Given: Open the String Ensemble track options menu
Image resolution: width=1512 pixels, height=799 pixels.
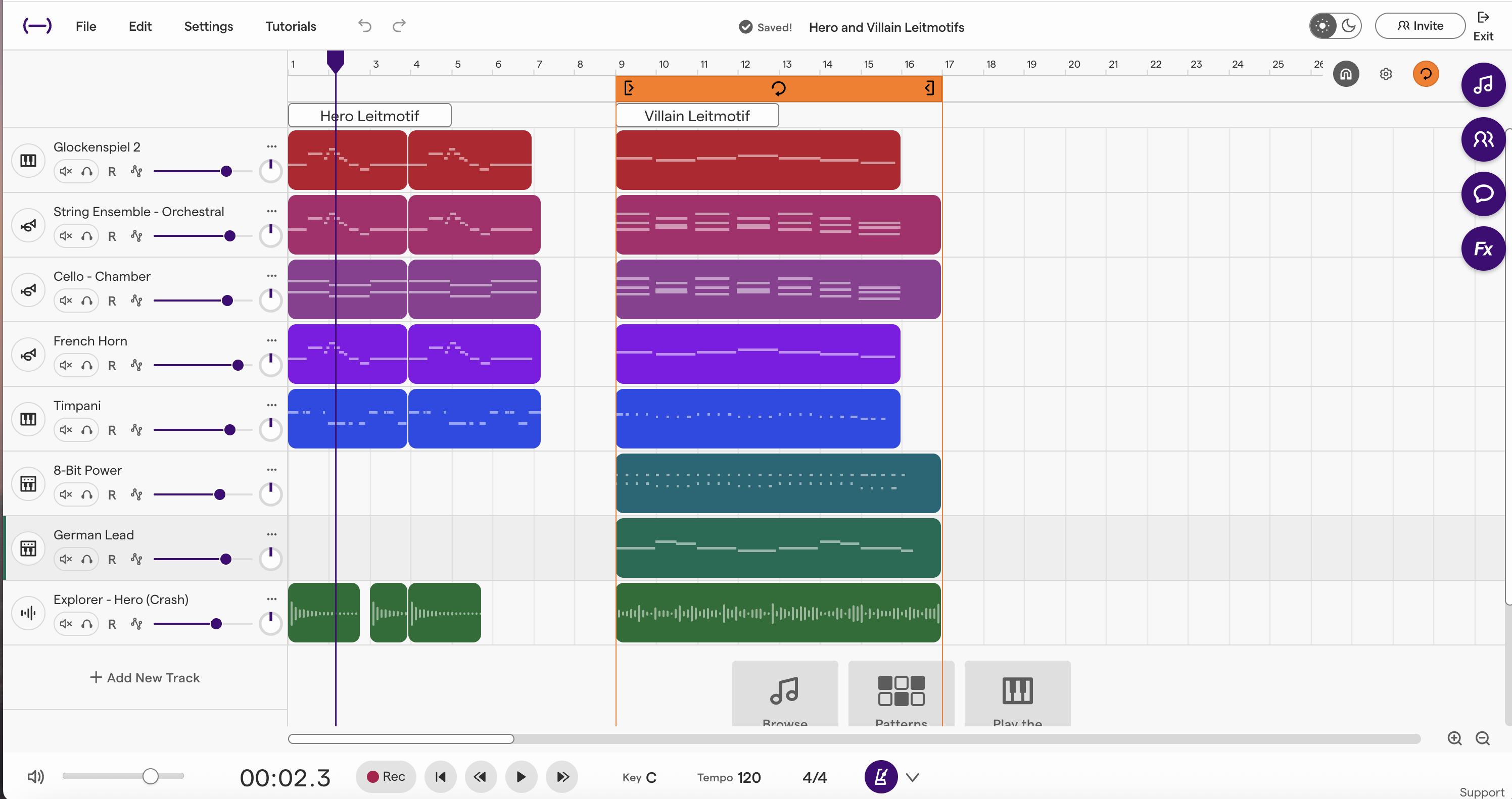Looking at the screenshot, I should pos(271,211).
